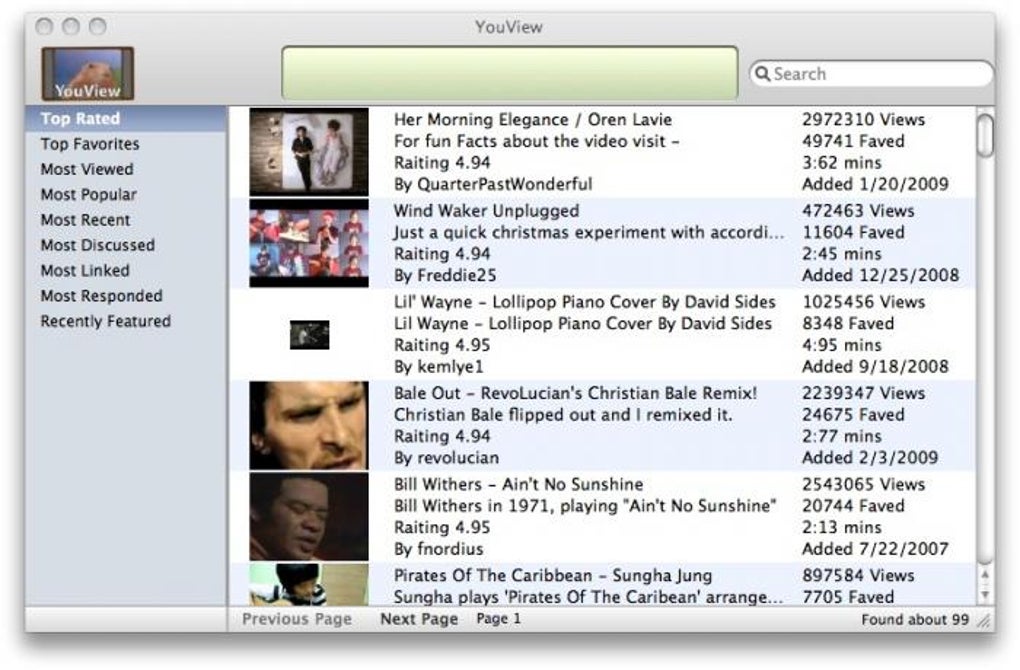This screenshot has width=1020, height=670.
Task: Show Most Discussed videos
Action: pos(98,245)
